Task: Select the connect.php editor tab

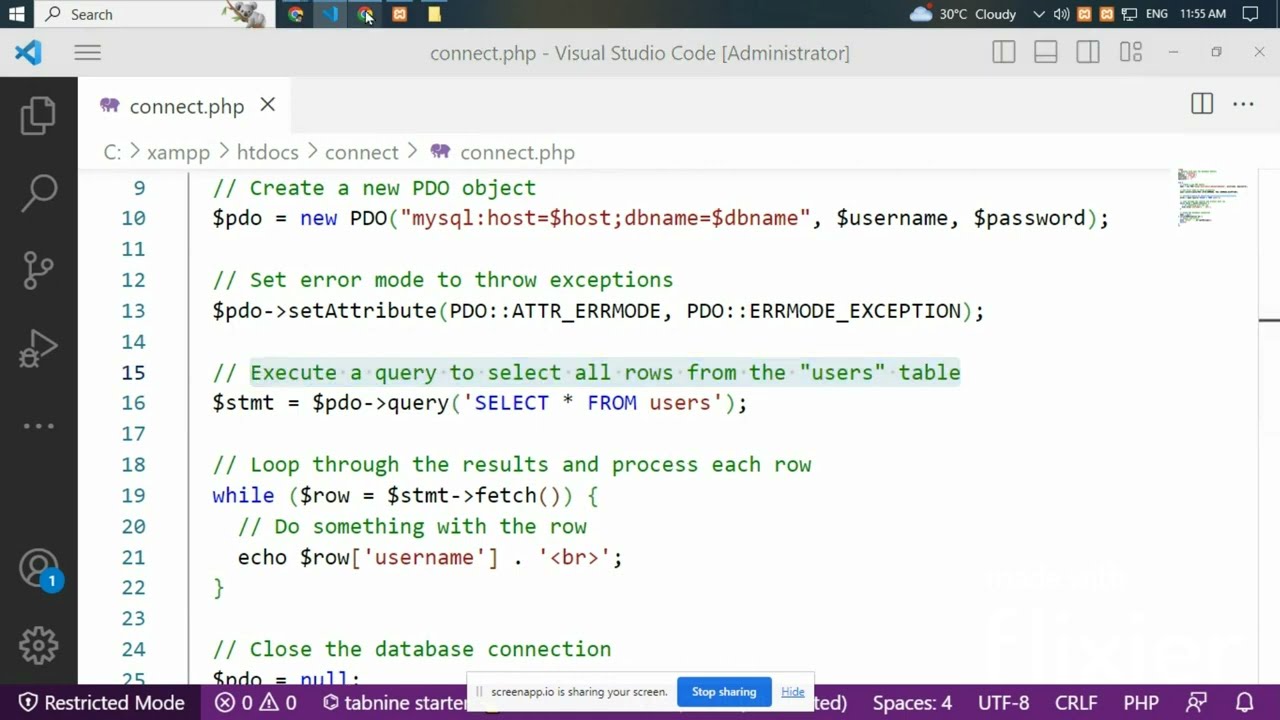Action: [x=186, y=105]
